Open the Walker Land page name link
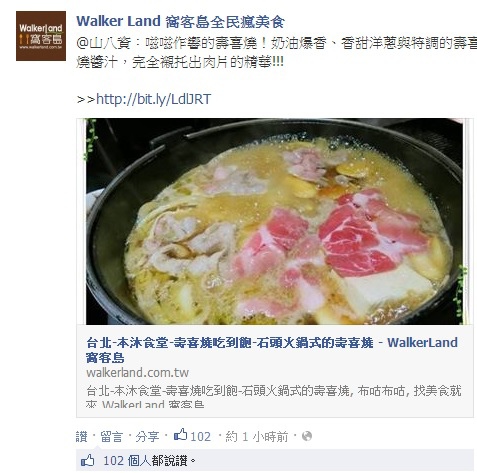 (x=180, y=22)
